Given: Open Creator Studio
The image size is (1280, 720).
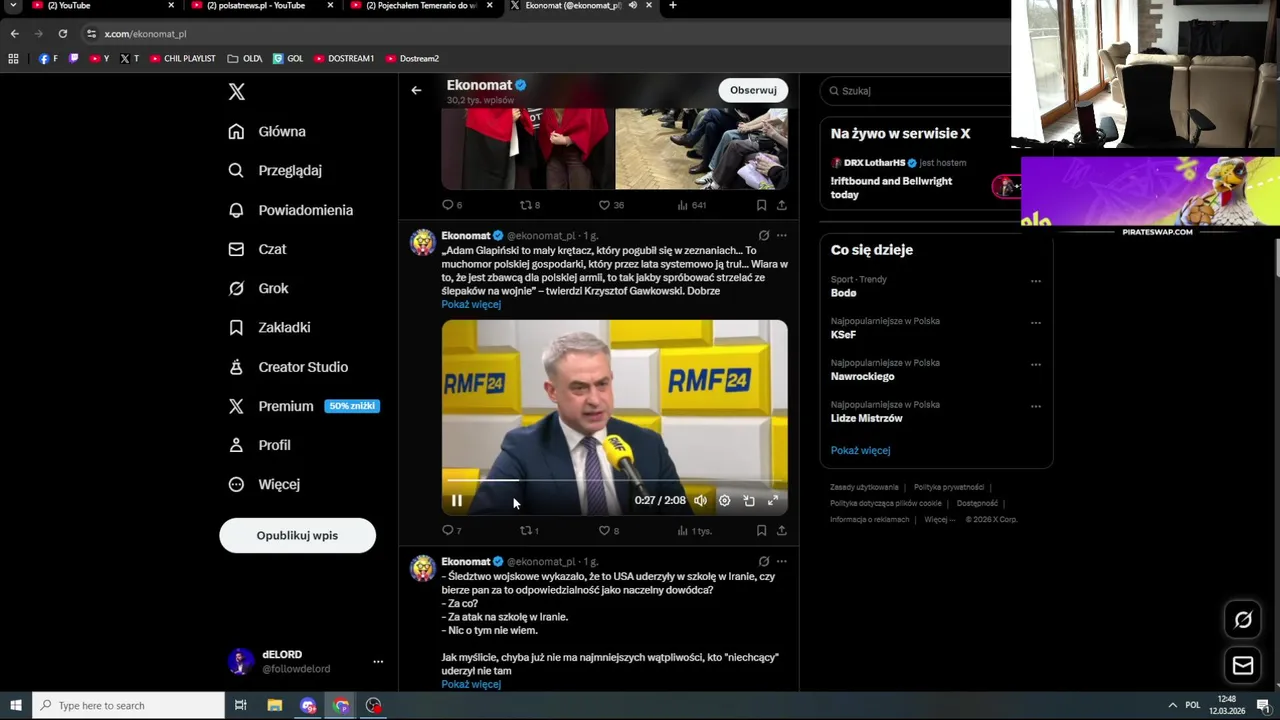Looking at the screenshot, I should pyautogui.click(x=288, y=367).
